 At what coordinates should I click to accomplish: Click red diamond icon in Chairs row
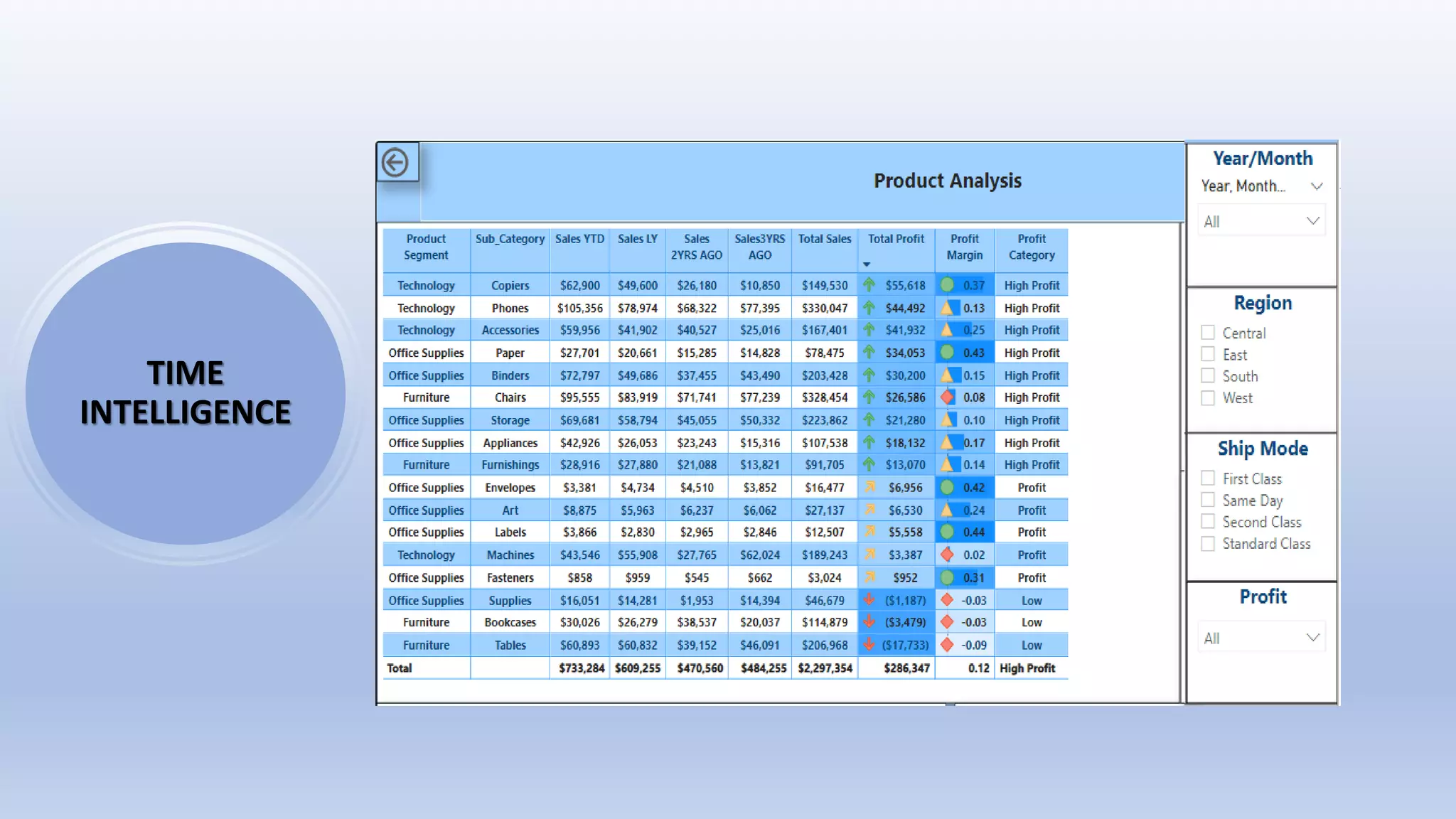point(947,397)
